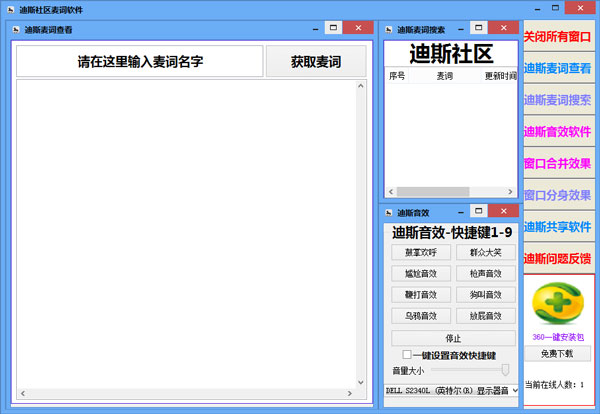Click inside the large lyric text area
The image size is (600, 414).
click(186, 234)
